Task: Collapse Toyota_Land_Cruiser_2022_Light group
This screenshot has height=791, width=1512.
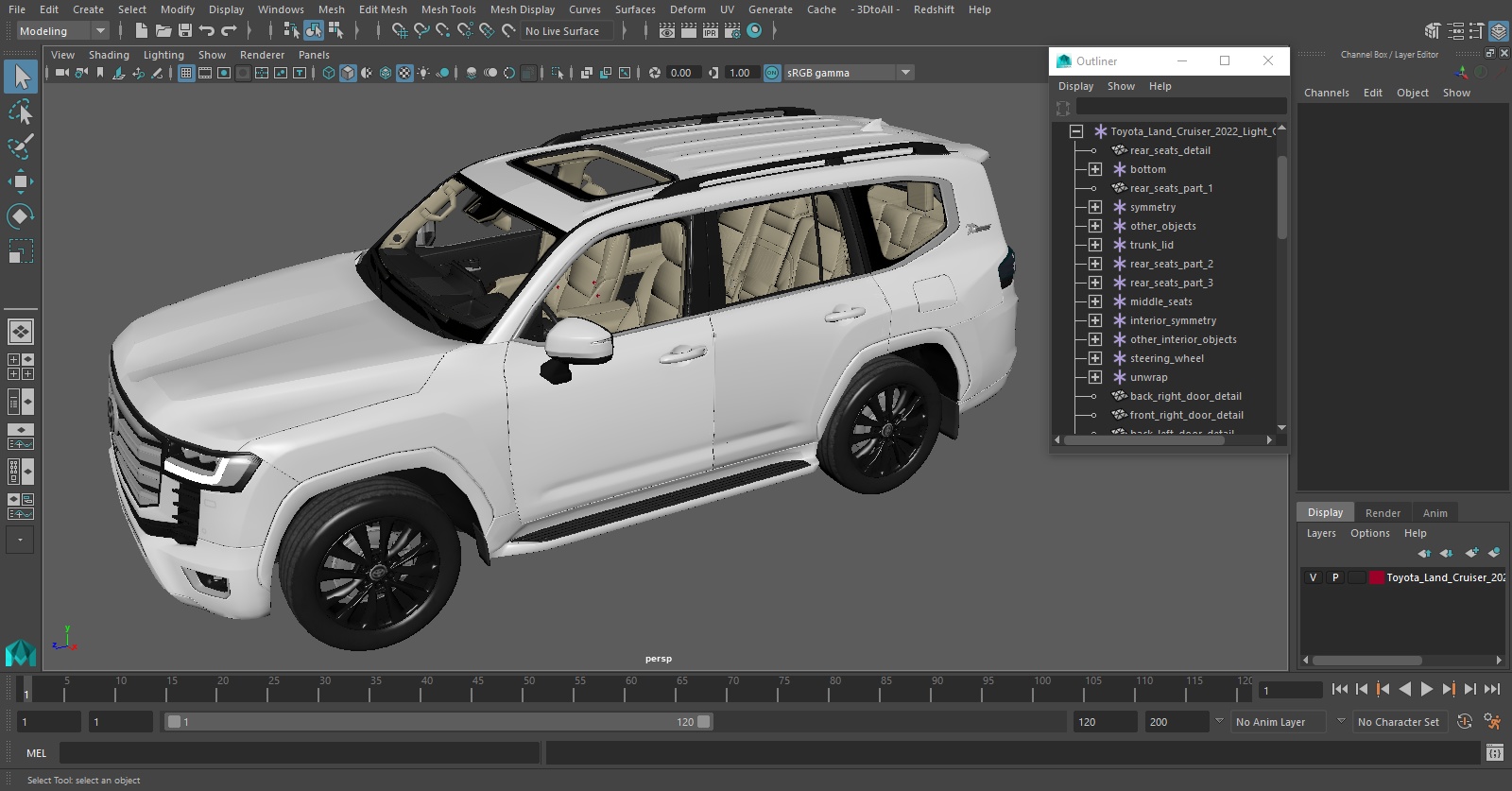Action: pos(1075,131)
